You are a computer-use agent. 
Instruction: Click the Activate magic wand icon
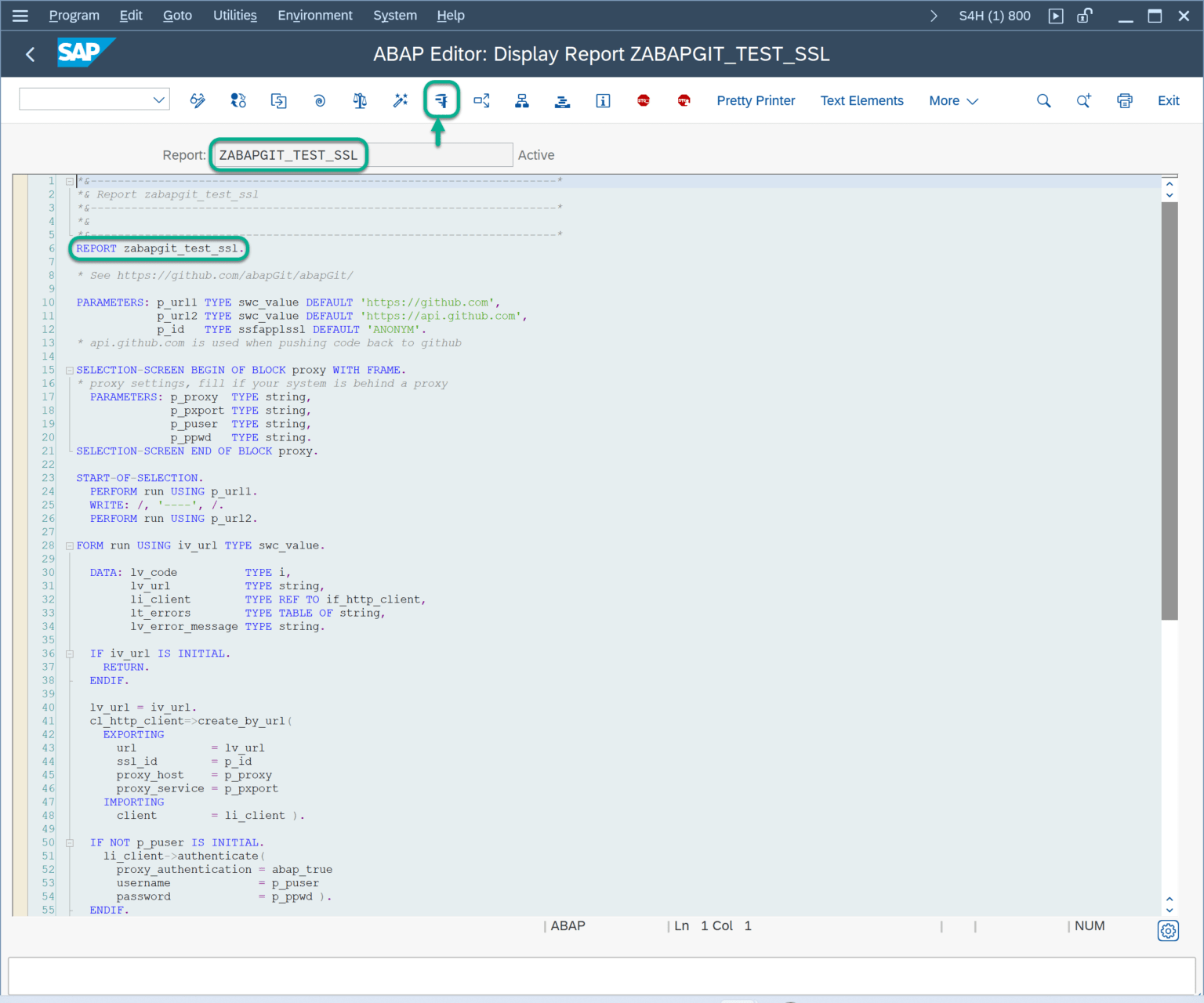(x=401, y=100)
